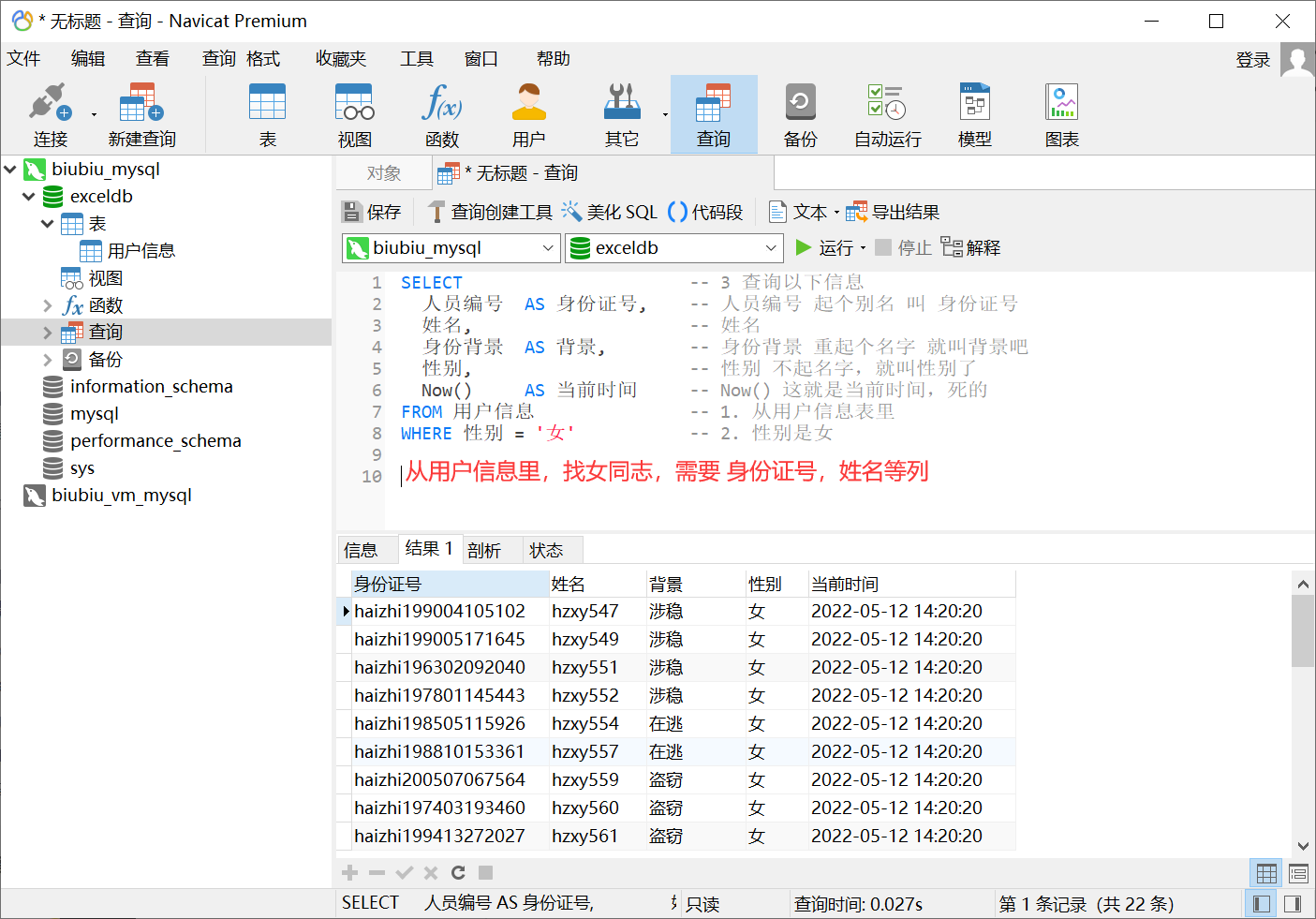Open the exceldb database dropdown
The height and width of the screenshot is (919, 1316).
(771, 248)
